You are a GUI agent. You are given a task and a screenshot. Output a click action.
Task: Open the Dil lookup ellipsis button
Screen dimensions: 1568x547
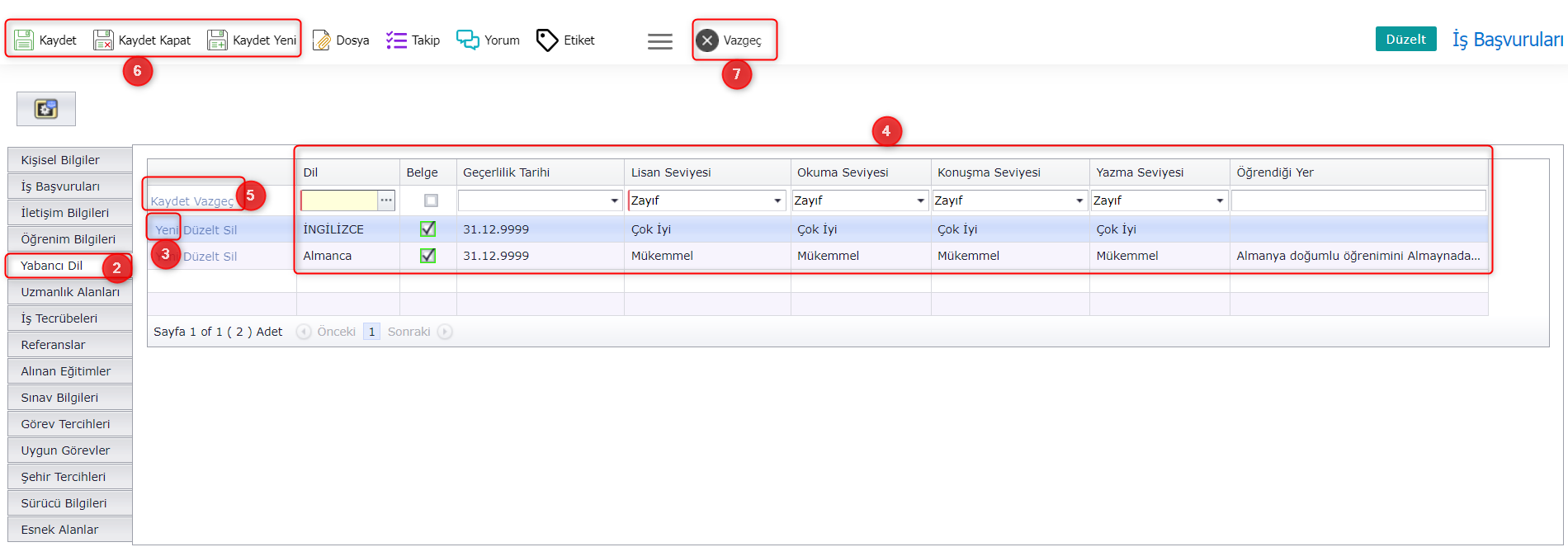pos(386,200)
